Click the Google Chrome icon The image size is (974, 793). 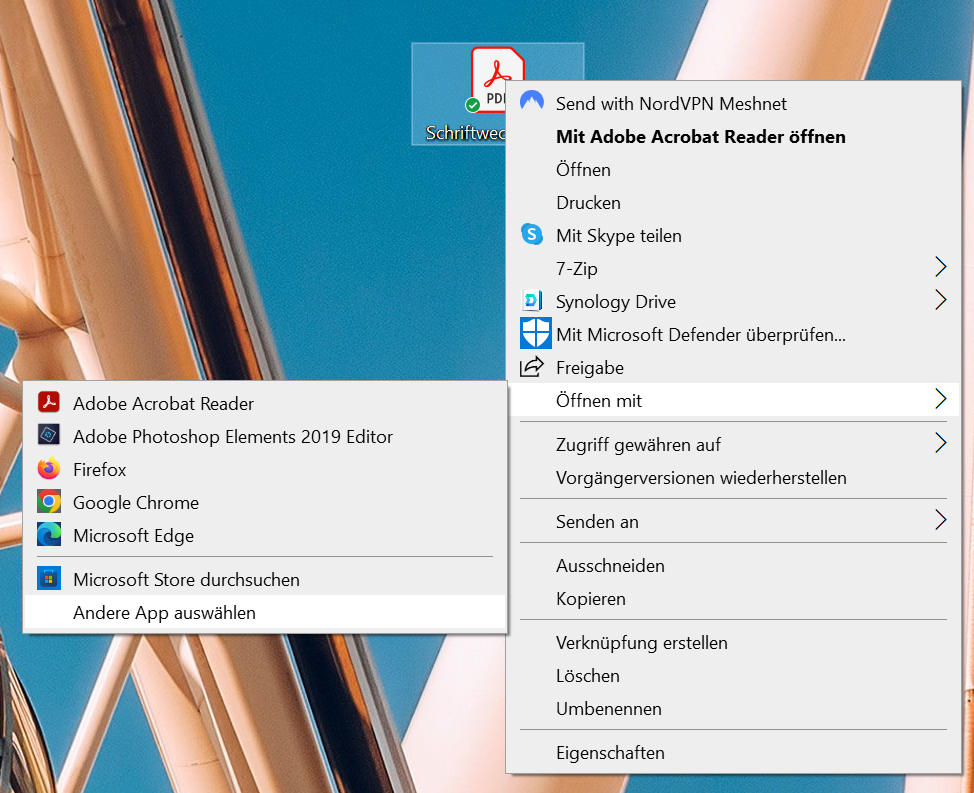[49, 502]
